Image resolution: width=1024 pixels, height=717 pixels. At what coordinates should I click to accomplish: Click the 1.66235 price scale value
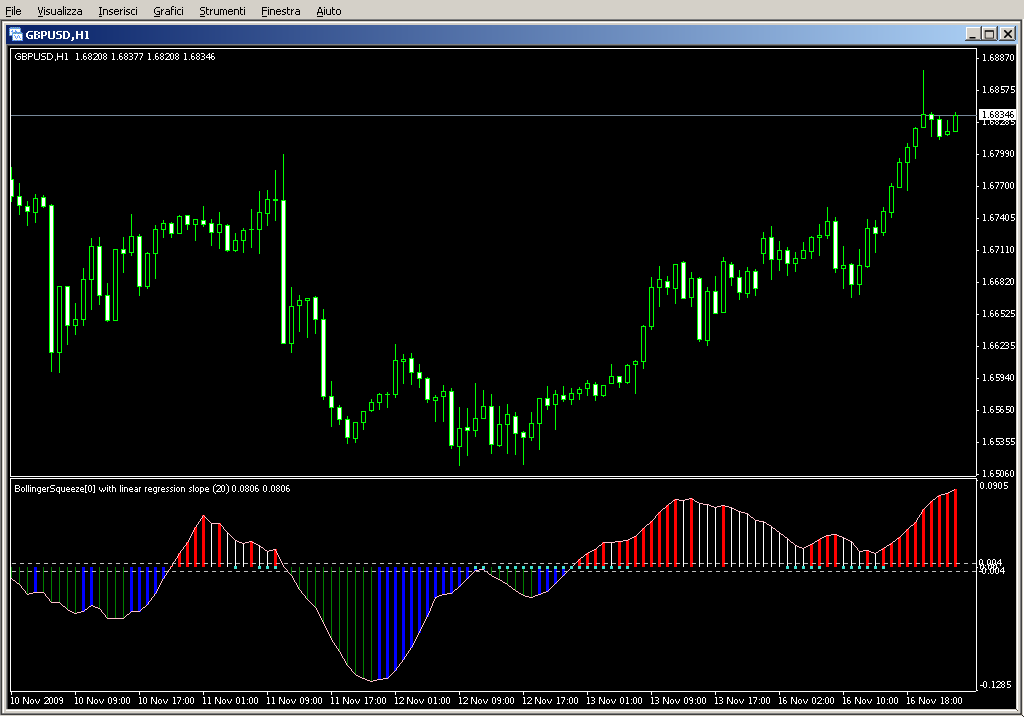(x=998, y=345)
